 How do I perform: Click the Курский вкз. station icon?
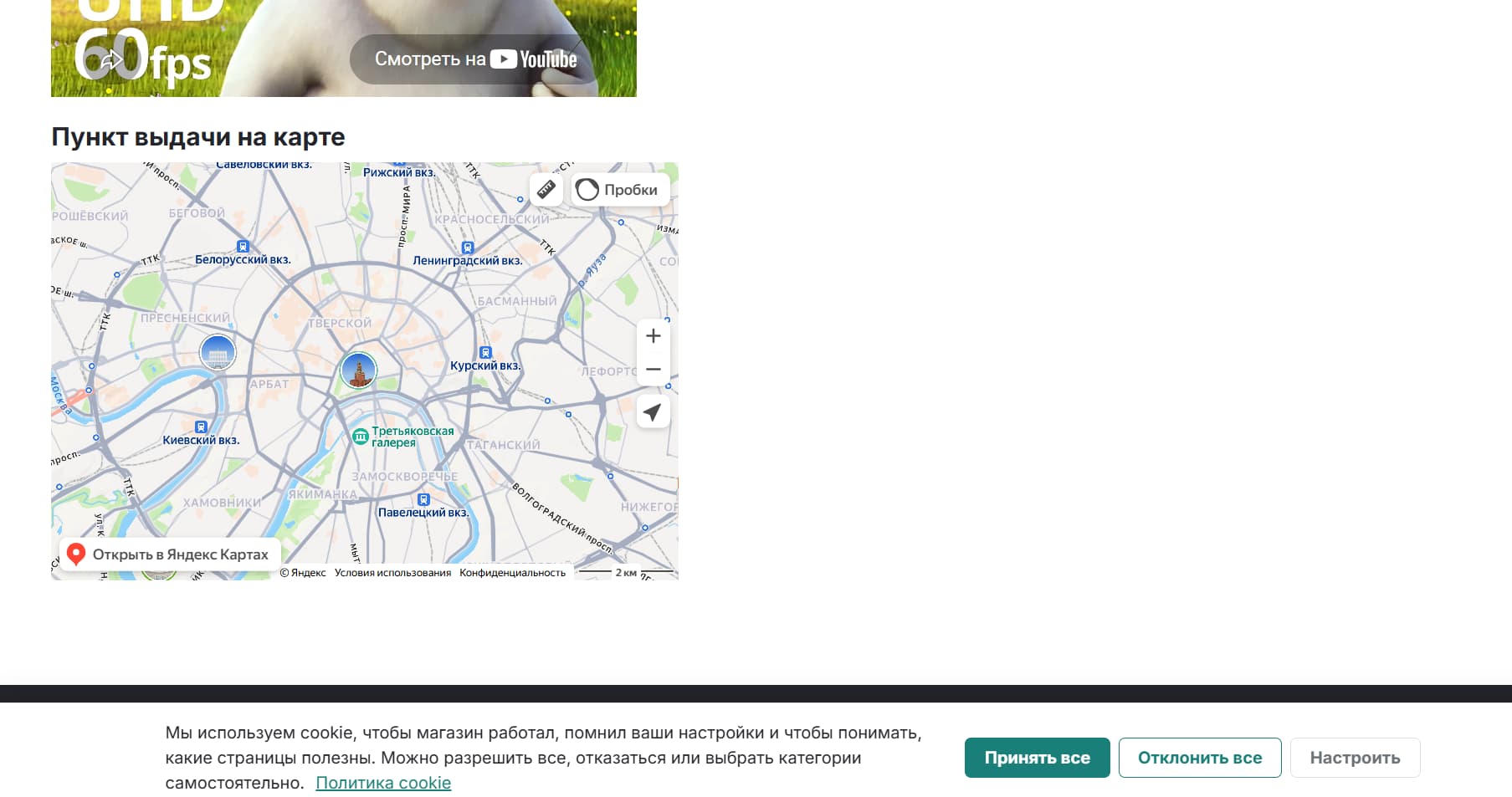(485, 353)
